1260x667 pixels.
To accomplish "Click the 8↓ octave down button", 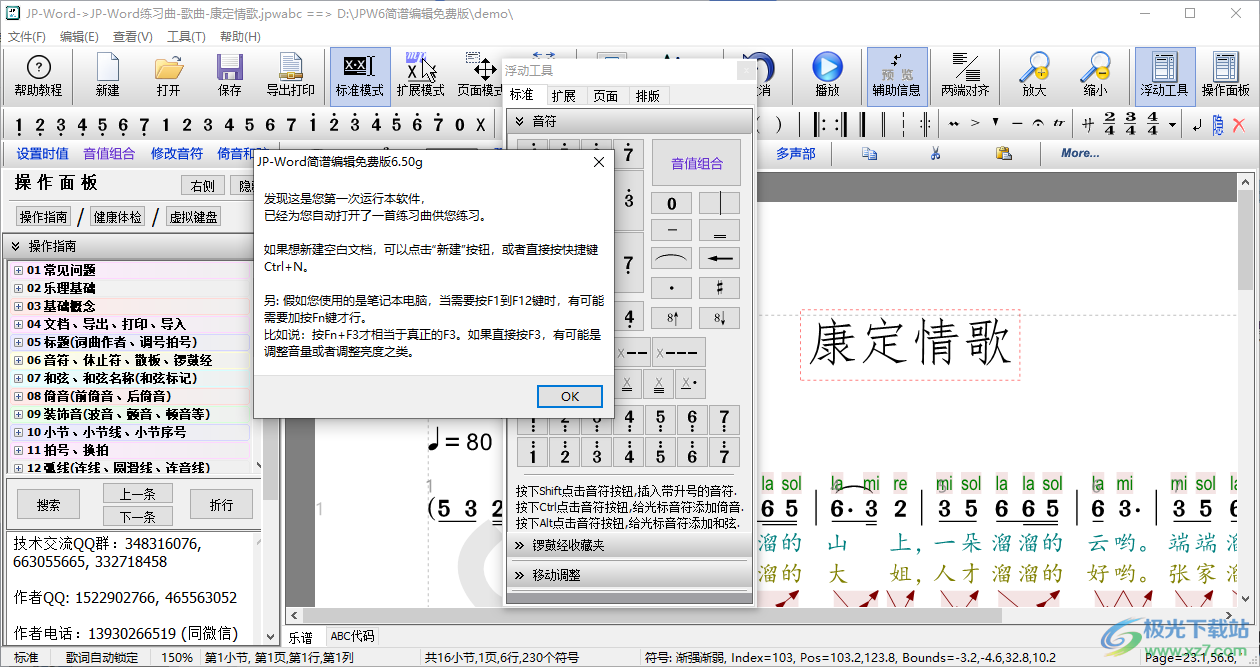I will pyautogui.click(x=719, y=318).
